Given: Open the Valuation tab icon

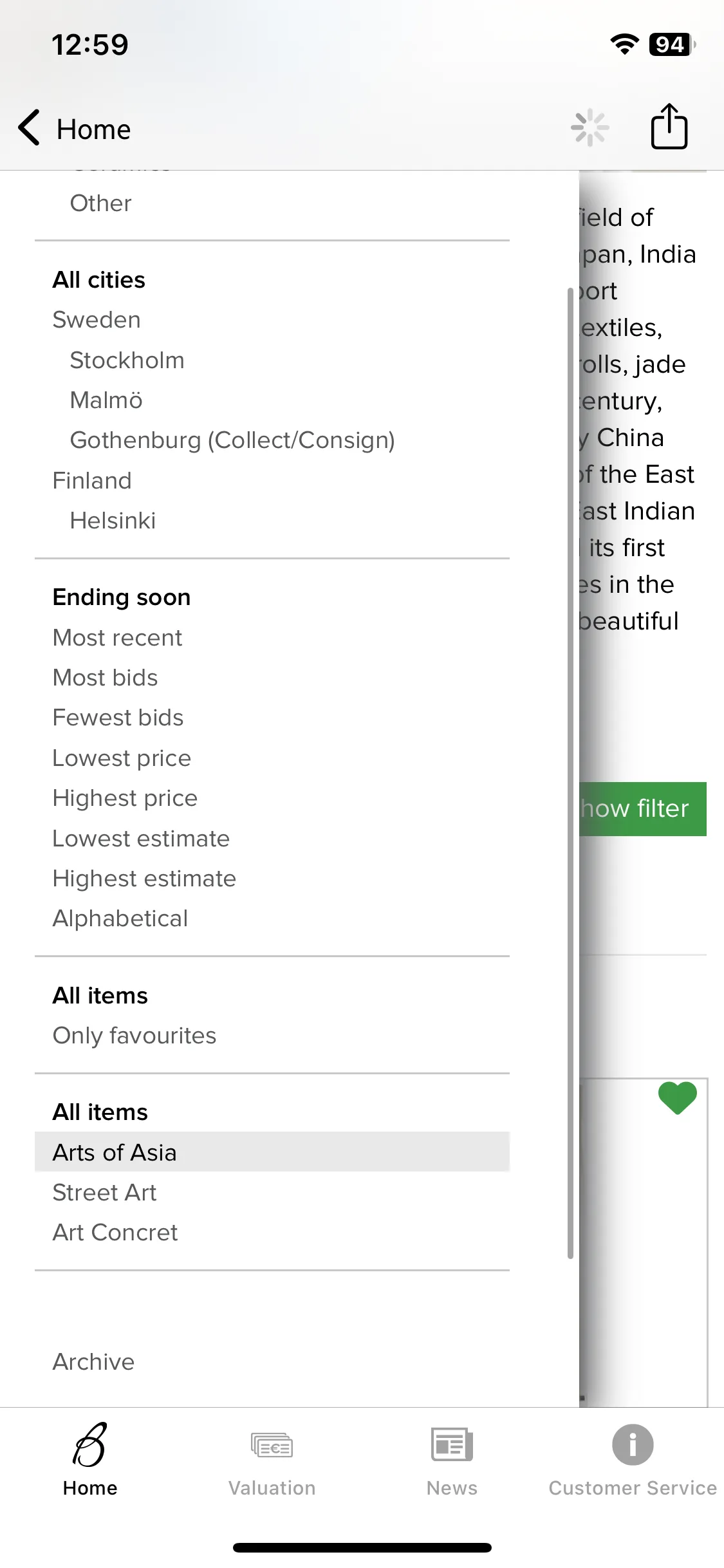Looking at the screenshot, I should click(x=272, y=1446).
